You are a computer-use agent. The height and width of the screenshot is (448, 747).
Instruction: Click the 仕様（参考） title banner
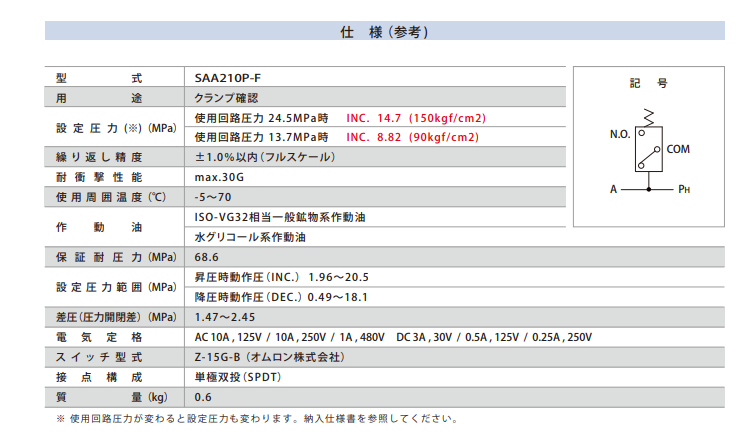tap(385, 32)
